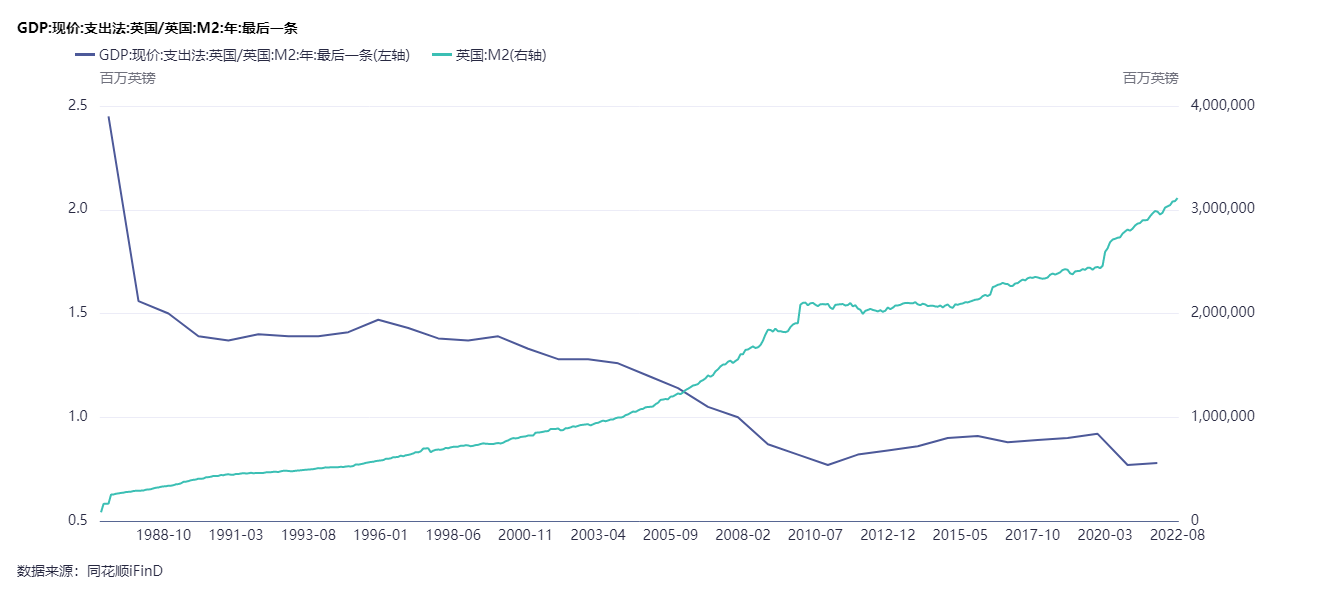Select the chart title at top

(157, 28)
